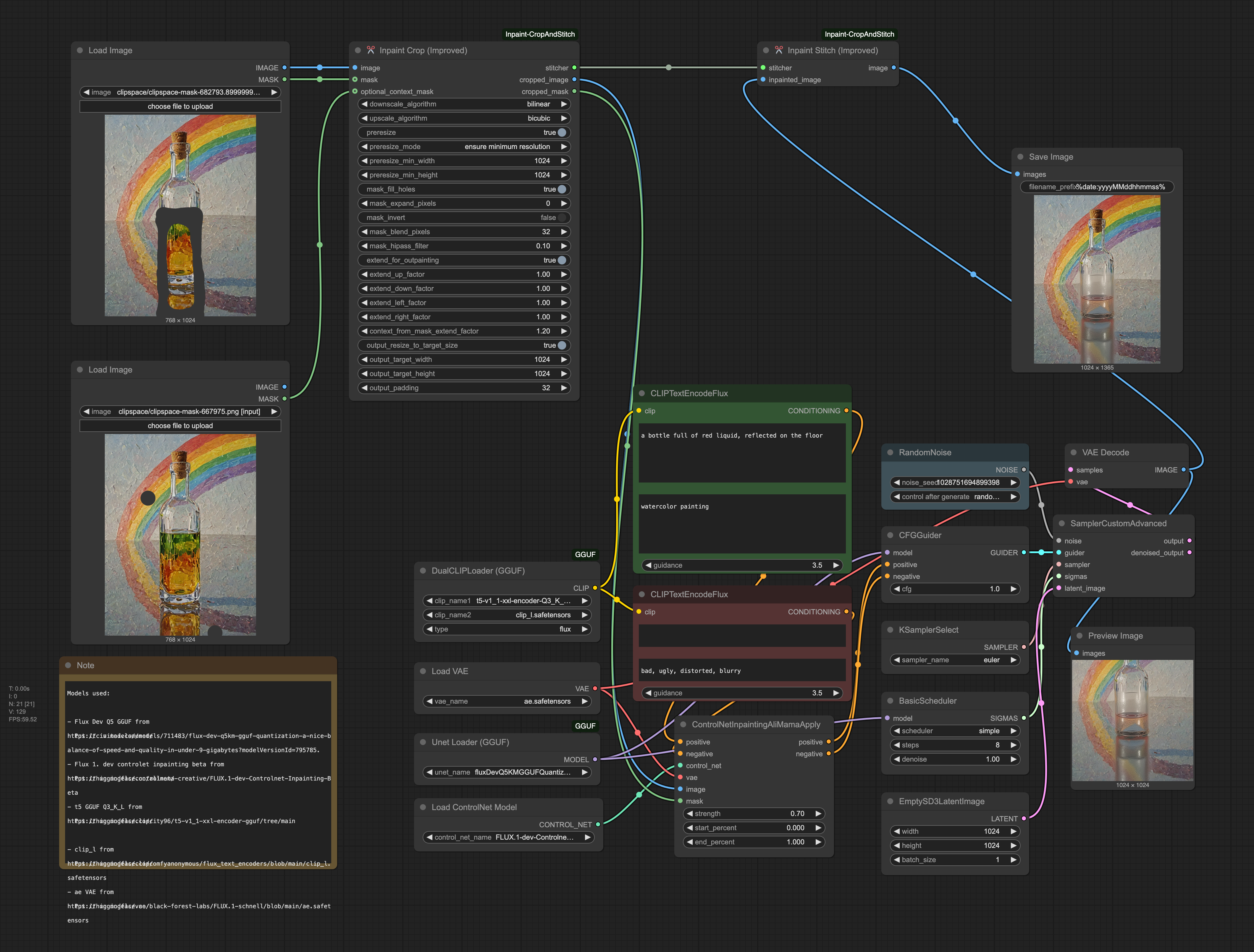
Task: Click the watercolor painting text field
Action: [741, 524]
